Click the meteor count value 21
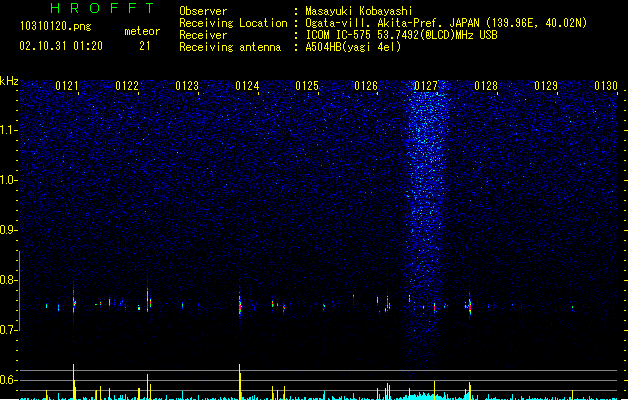Viewport: 629px width, 400px height. pyautogui.click(x=145, y=46)
